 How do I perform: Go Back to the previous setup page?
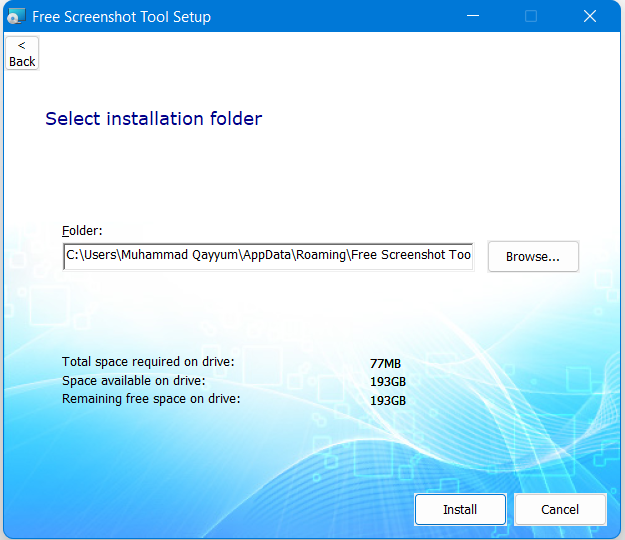click(22, 53)
